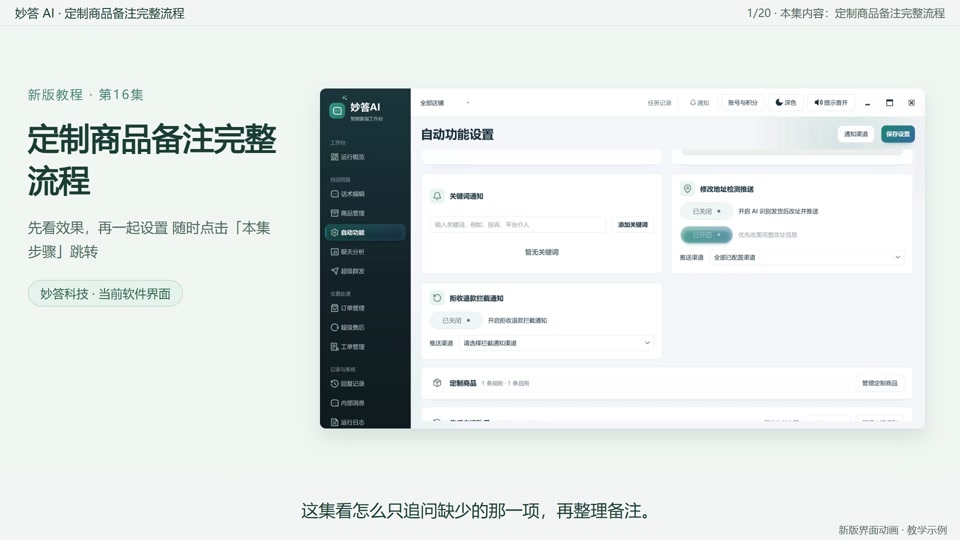
Task: Open 请选择拦截通知渠道 dropdown
Action: 556,343
